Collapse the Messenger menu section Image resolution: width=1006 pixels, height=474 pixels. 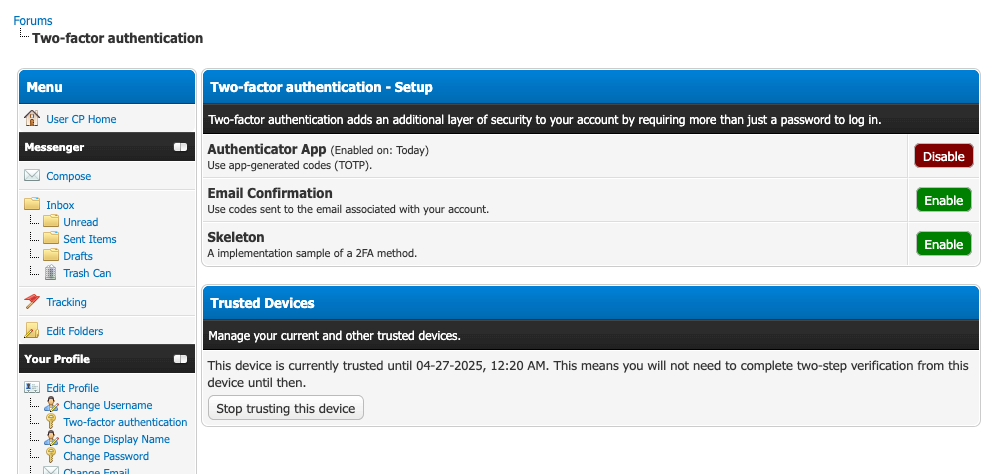click(180, 147)
